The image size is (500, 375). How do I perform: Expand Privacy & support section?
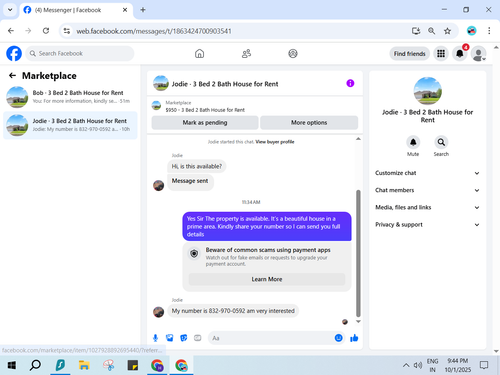pos(427,225)
